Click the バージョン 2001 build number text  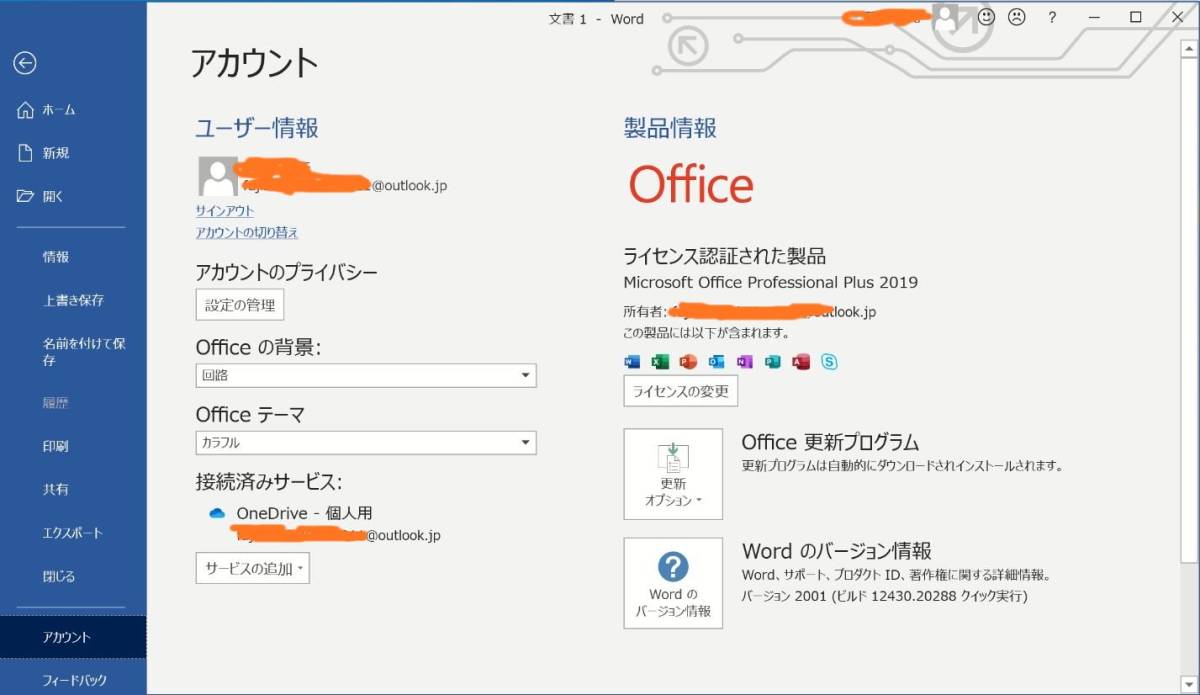[885, 596]
